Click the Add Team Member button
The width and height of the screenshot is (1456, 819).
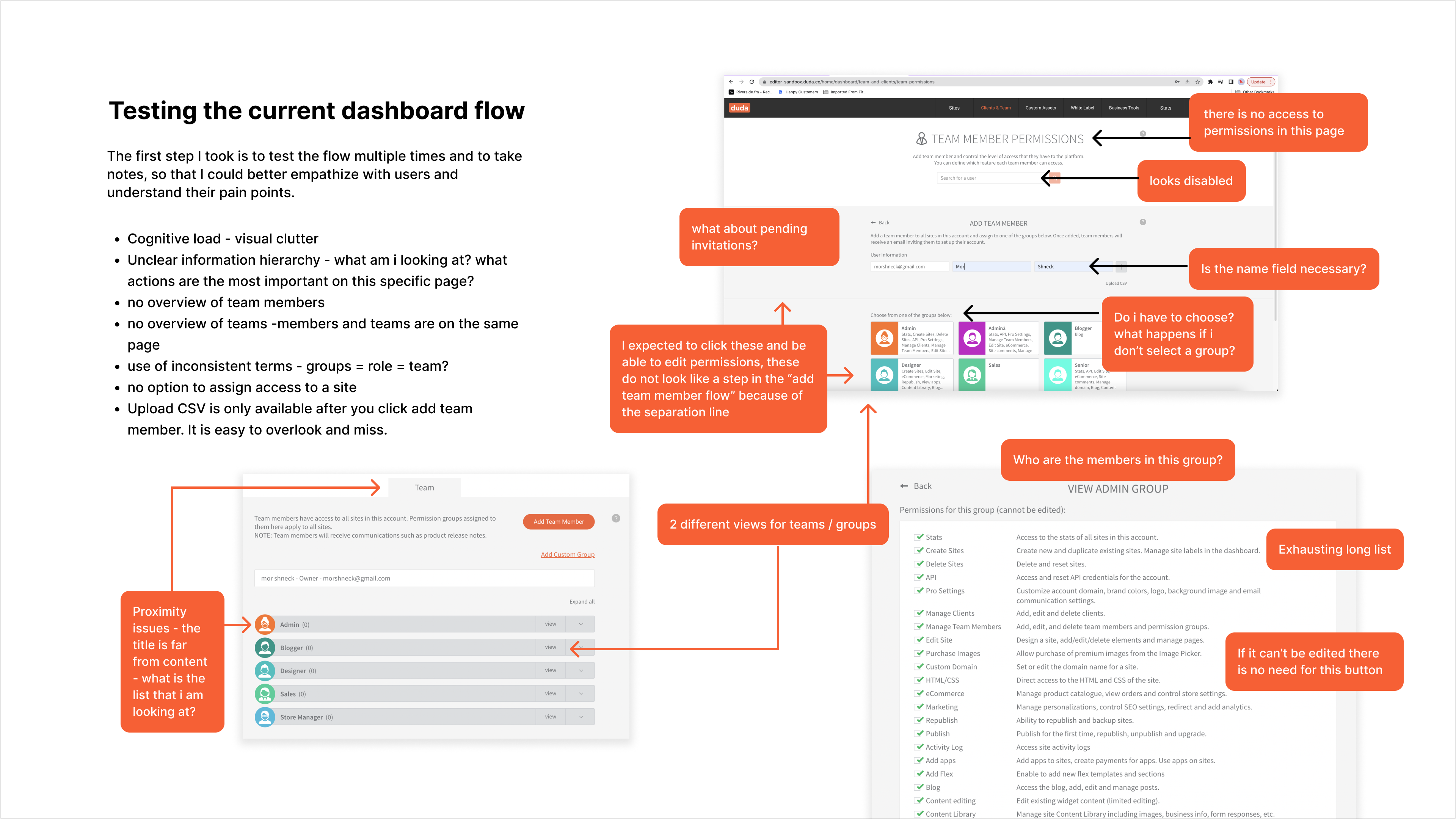coord(559,522)
